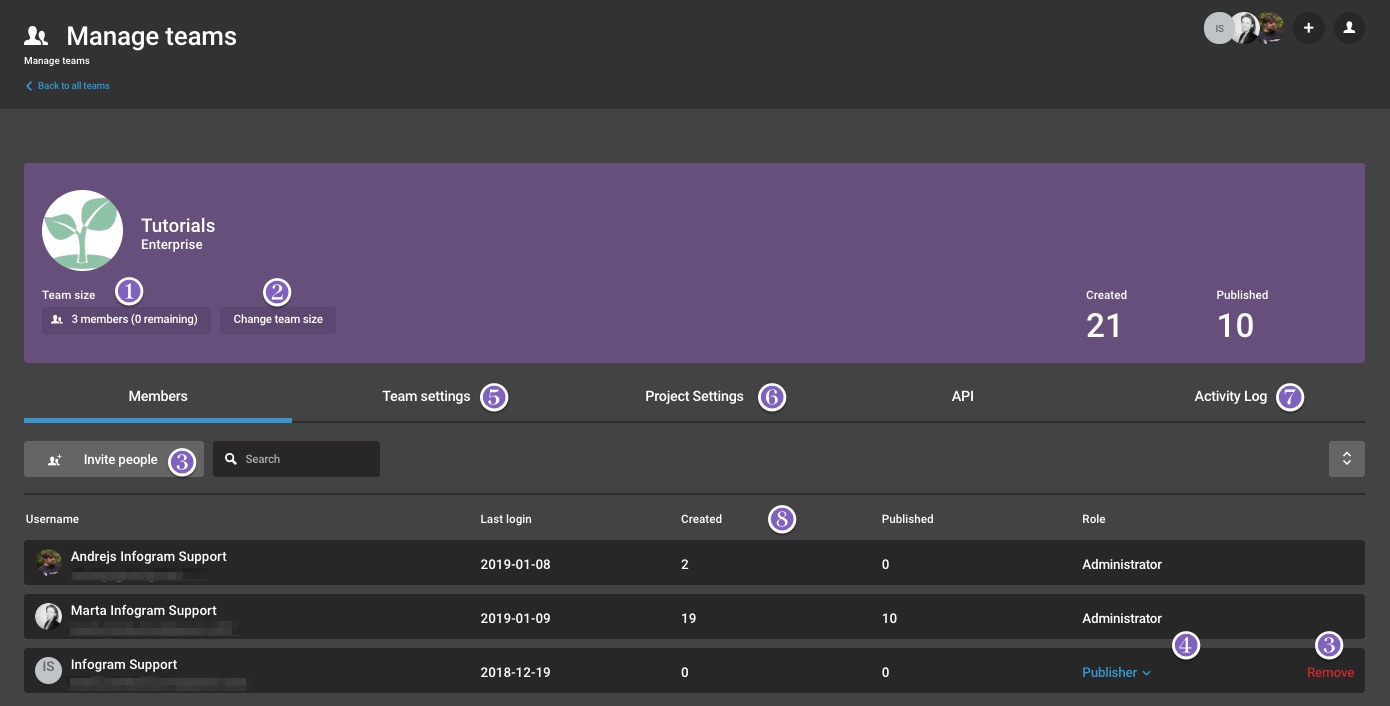Remove Infogram Support from the team
This screenshot has width=1390, height=706.
click(1330, 673)
